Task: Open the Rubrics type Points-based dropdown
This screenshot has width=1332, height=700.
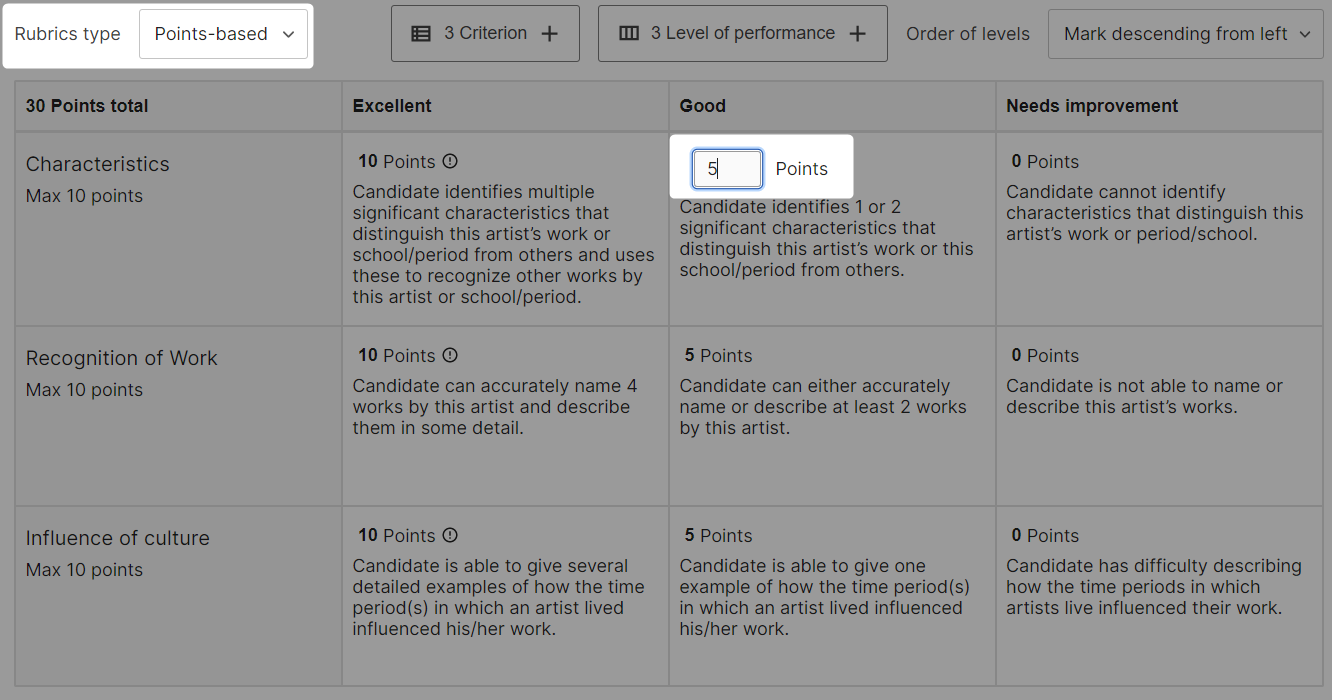Action: [223, 34]
